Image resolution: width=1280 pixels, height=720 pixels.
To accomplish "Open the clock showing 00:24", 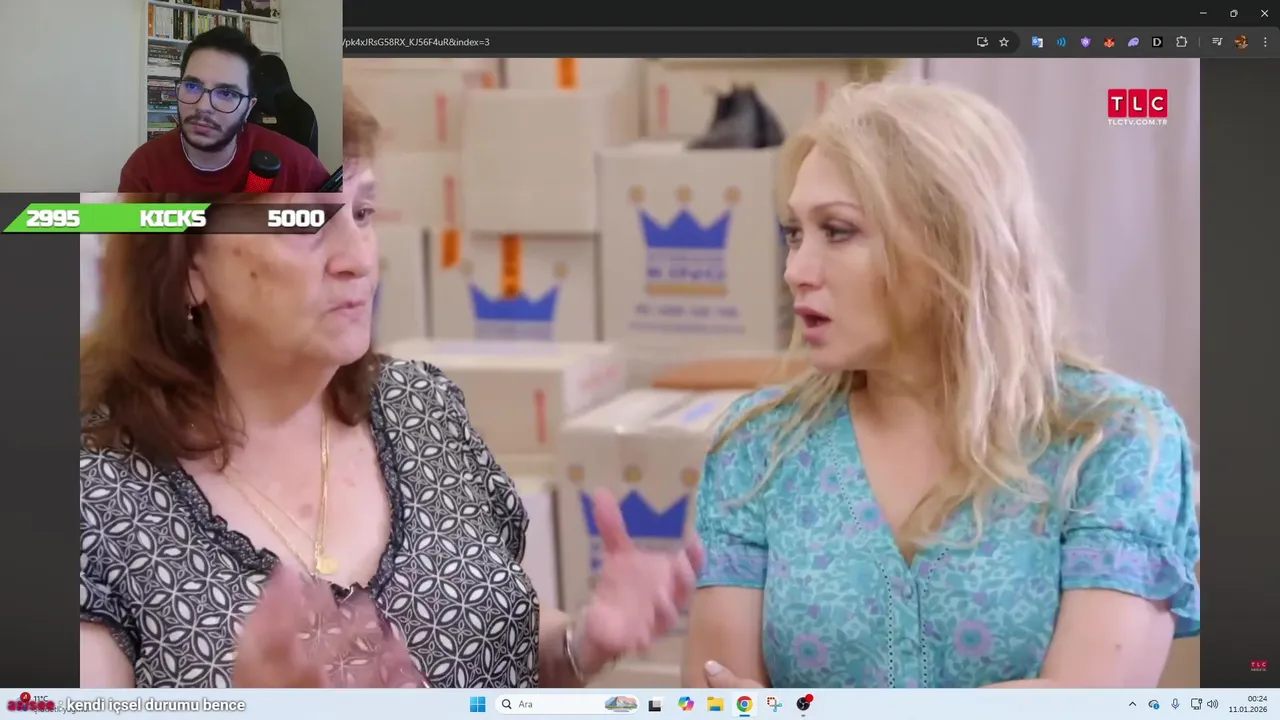I will click(x=1248, y=704).
